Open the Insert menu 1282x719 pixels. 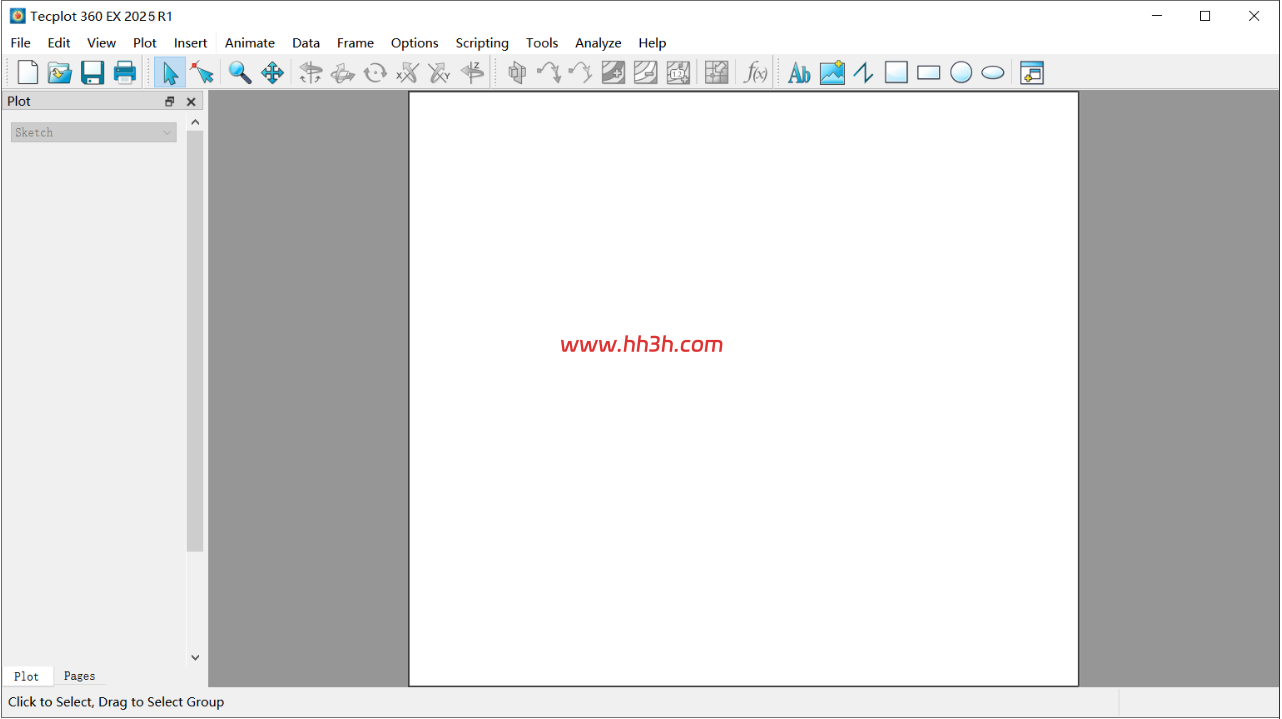191,43
